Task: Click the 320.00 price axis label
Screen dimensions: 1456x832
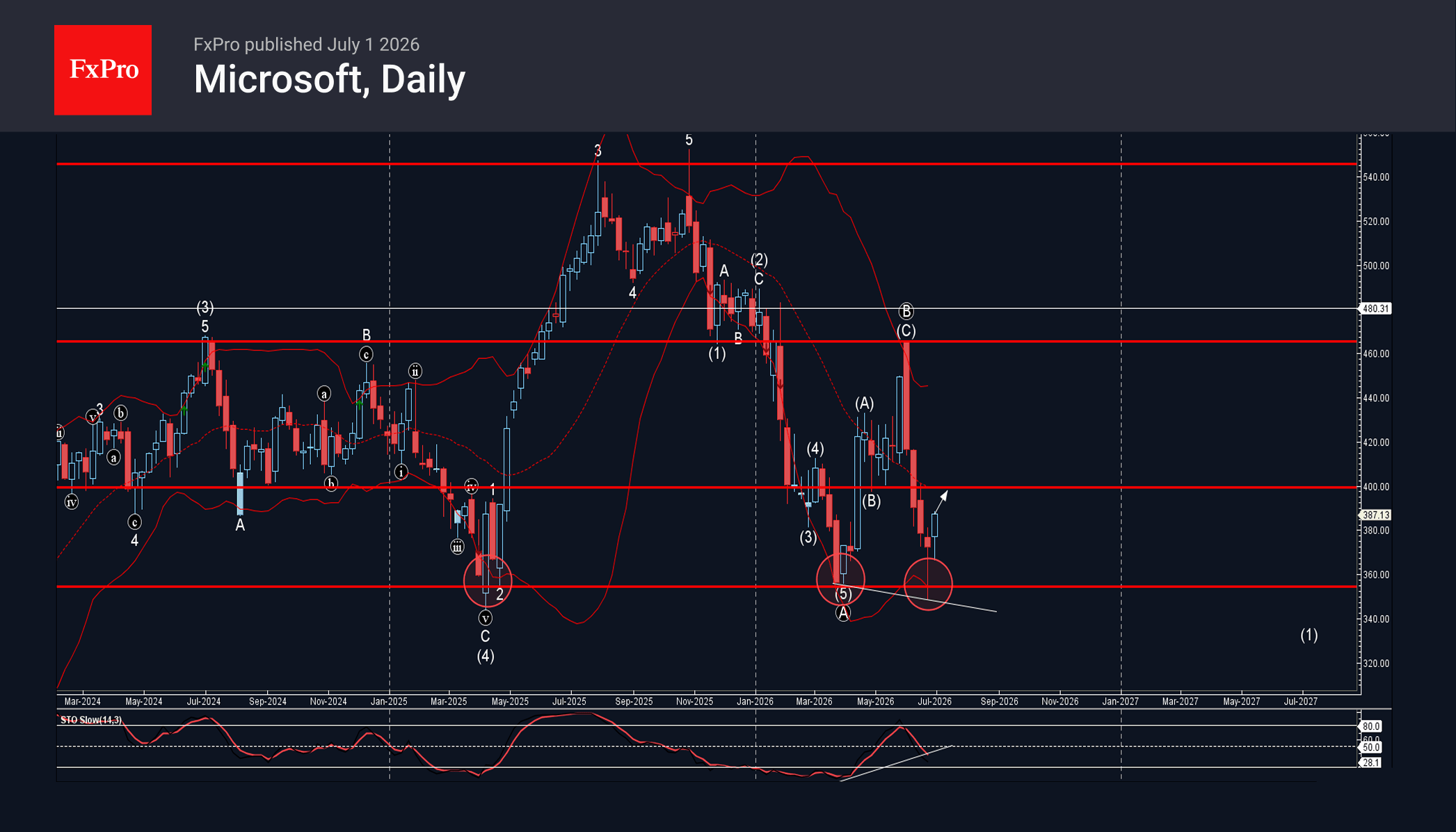Action: click(x=1376, y=663)
